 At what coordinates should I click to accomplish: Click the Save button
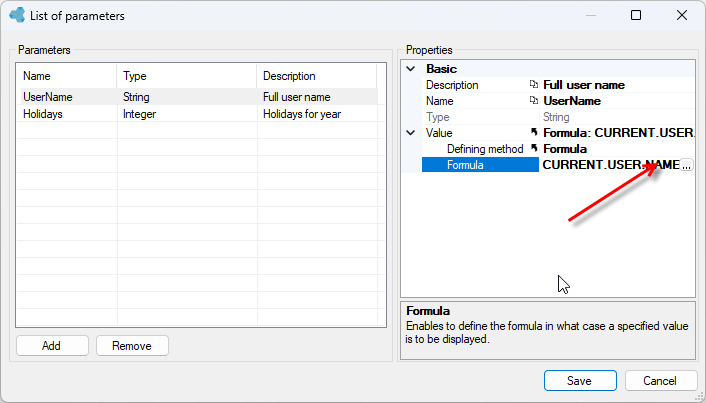coord(580,381)
